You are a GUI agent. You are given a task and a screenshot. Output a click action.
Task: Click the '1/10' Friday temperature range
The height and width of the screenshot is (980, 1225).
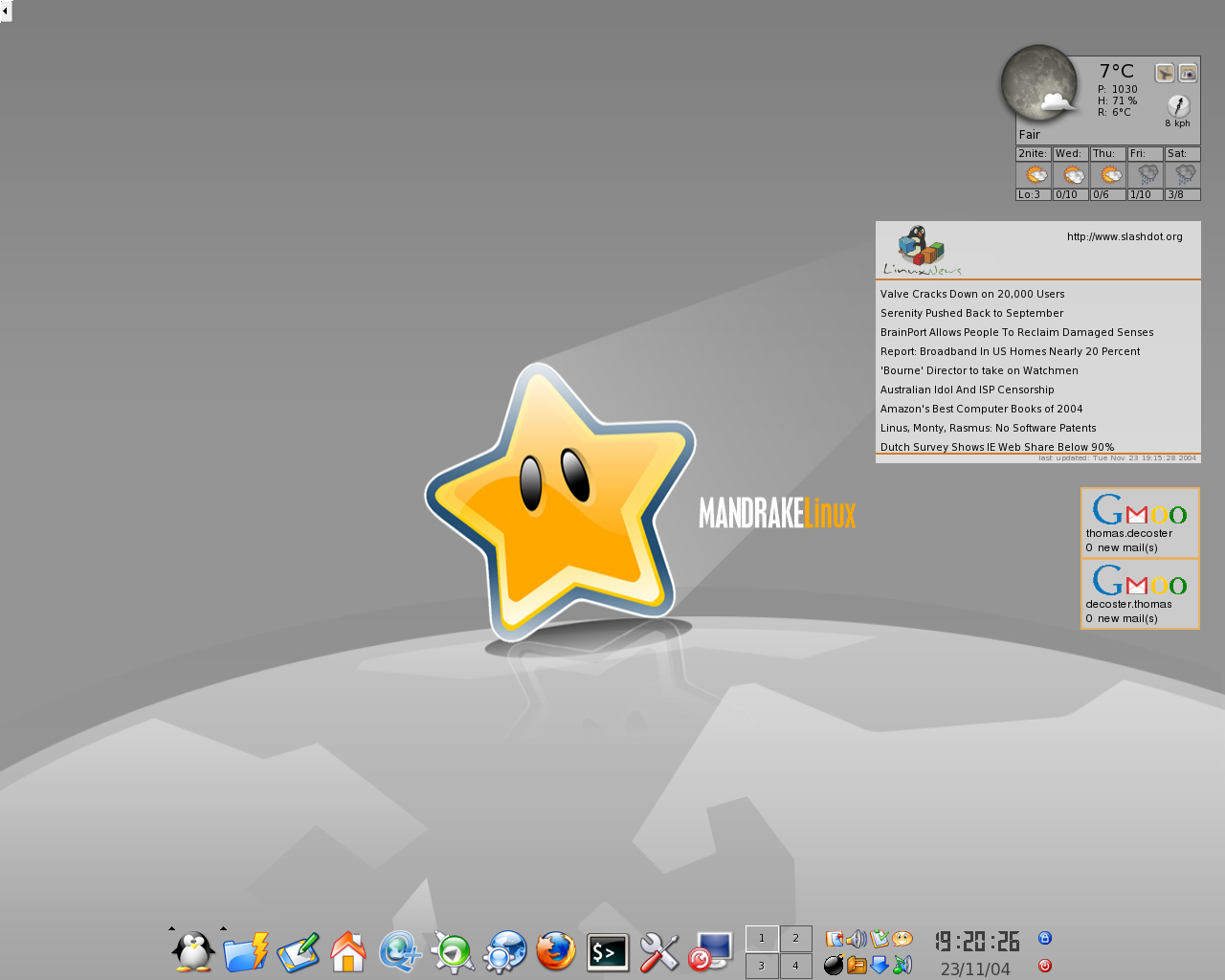click(x=1141, y=194)
